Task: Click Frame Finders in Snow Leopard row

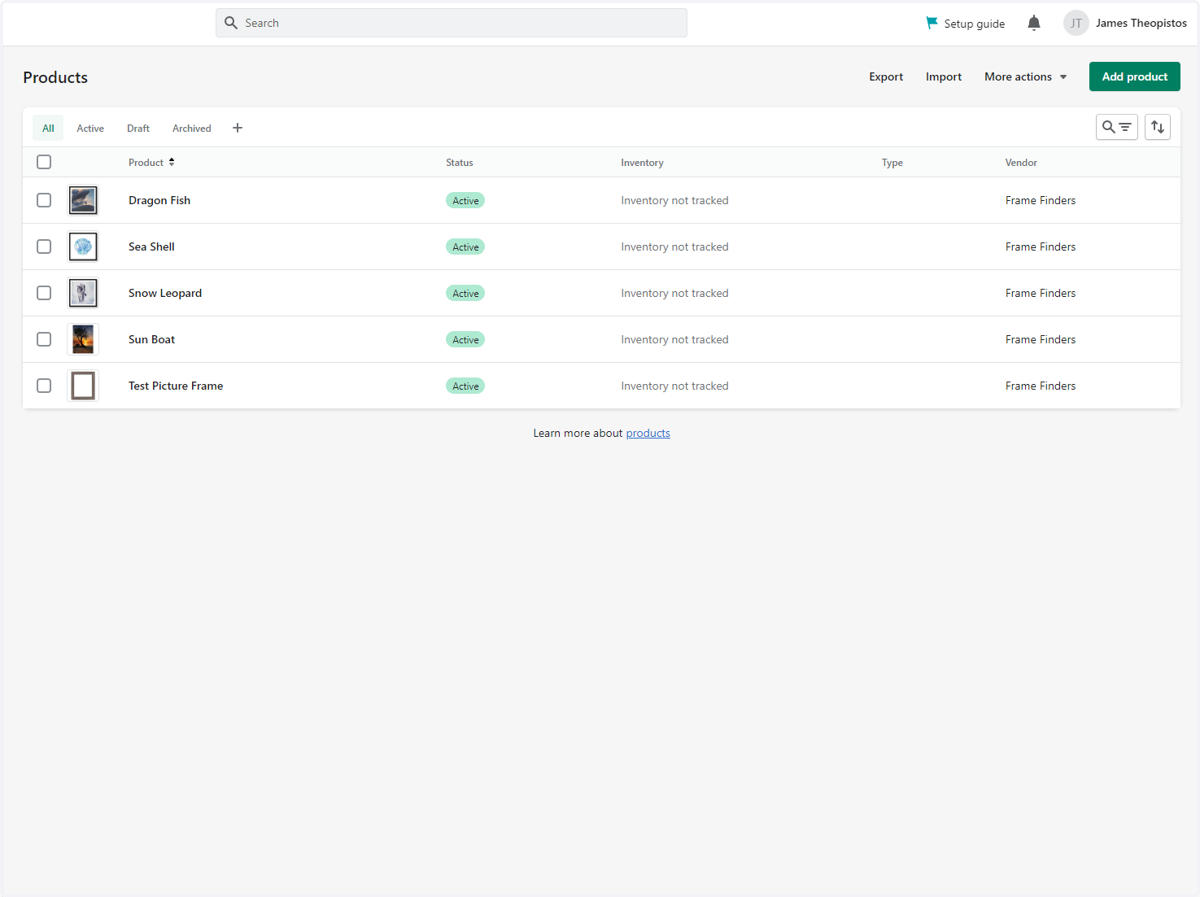Action: click(1040, 293)
